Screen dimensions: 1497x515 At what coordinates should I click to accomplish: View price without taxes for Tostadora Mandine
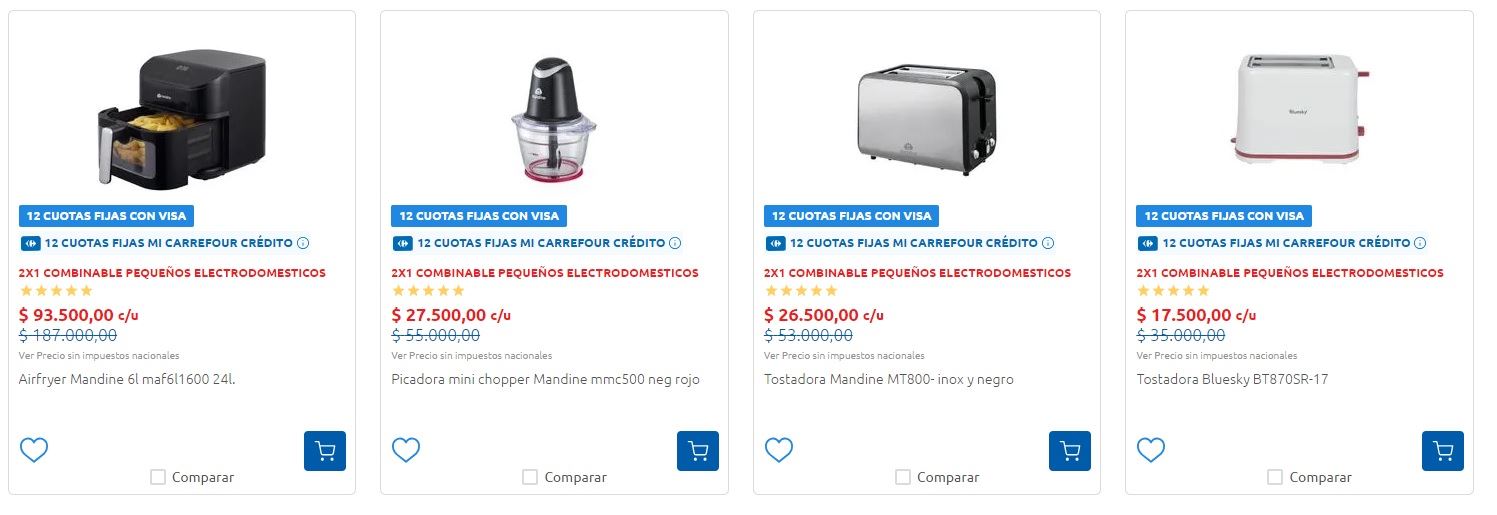tap(844, 356)
